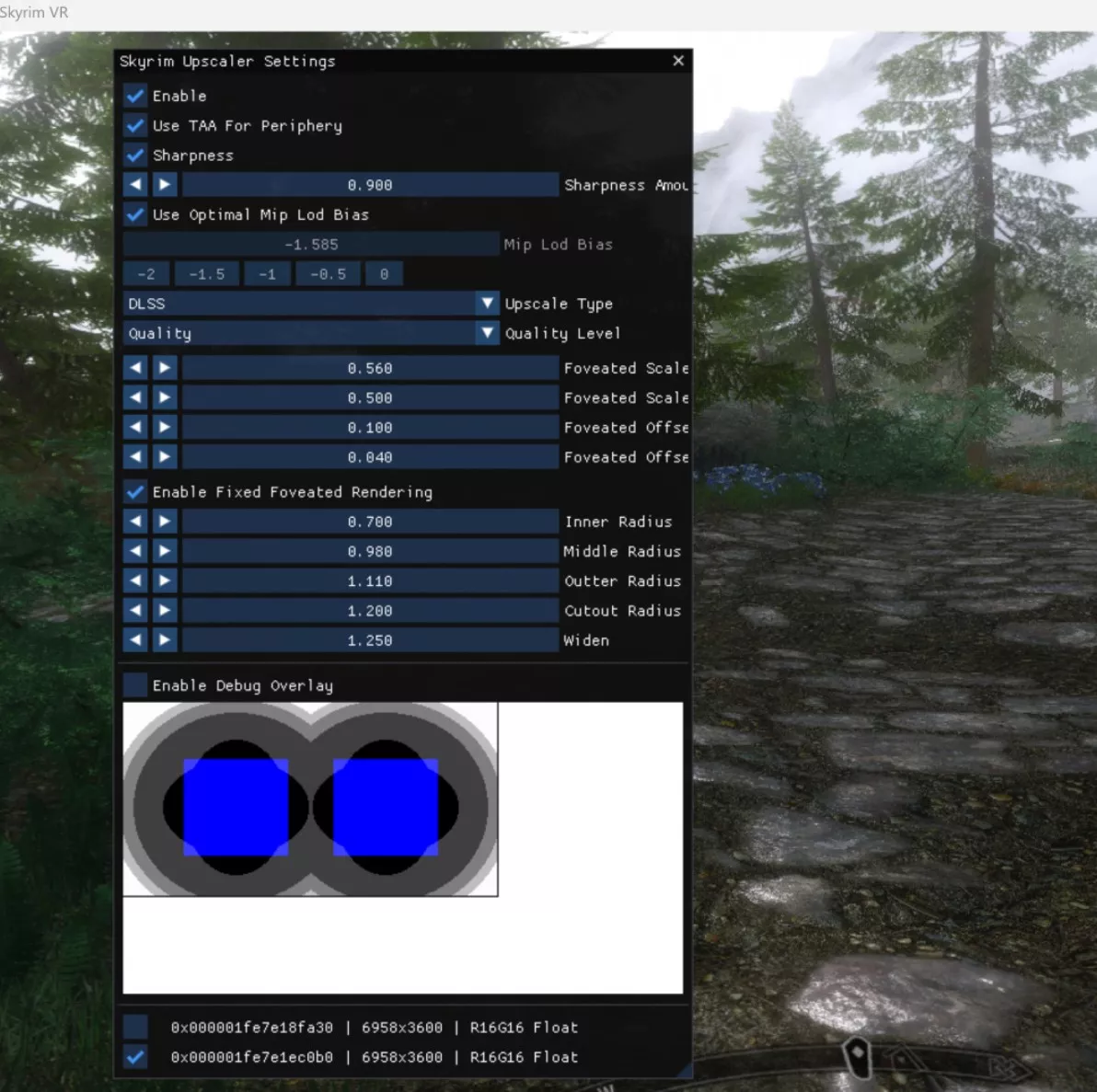Pick the -1 Mip Lod Bias preset

pos(267,274)
